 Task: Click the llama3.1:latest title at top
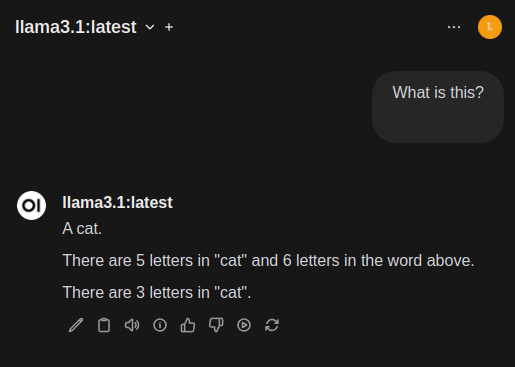pyautogui.click(x=76, y=27)
